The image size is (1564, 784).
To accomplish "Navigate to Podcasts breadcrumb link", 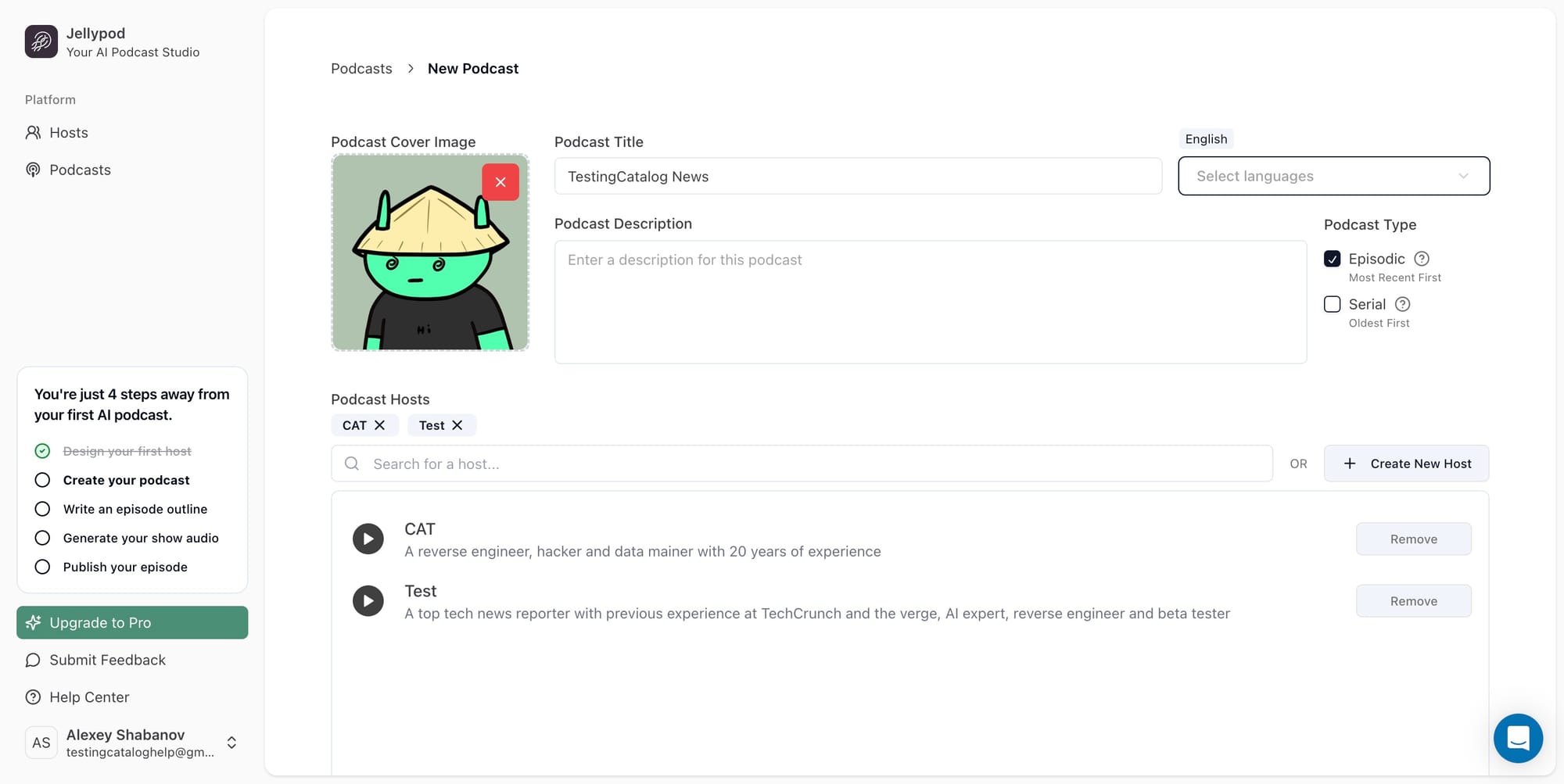I will 361,69.
